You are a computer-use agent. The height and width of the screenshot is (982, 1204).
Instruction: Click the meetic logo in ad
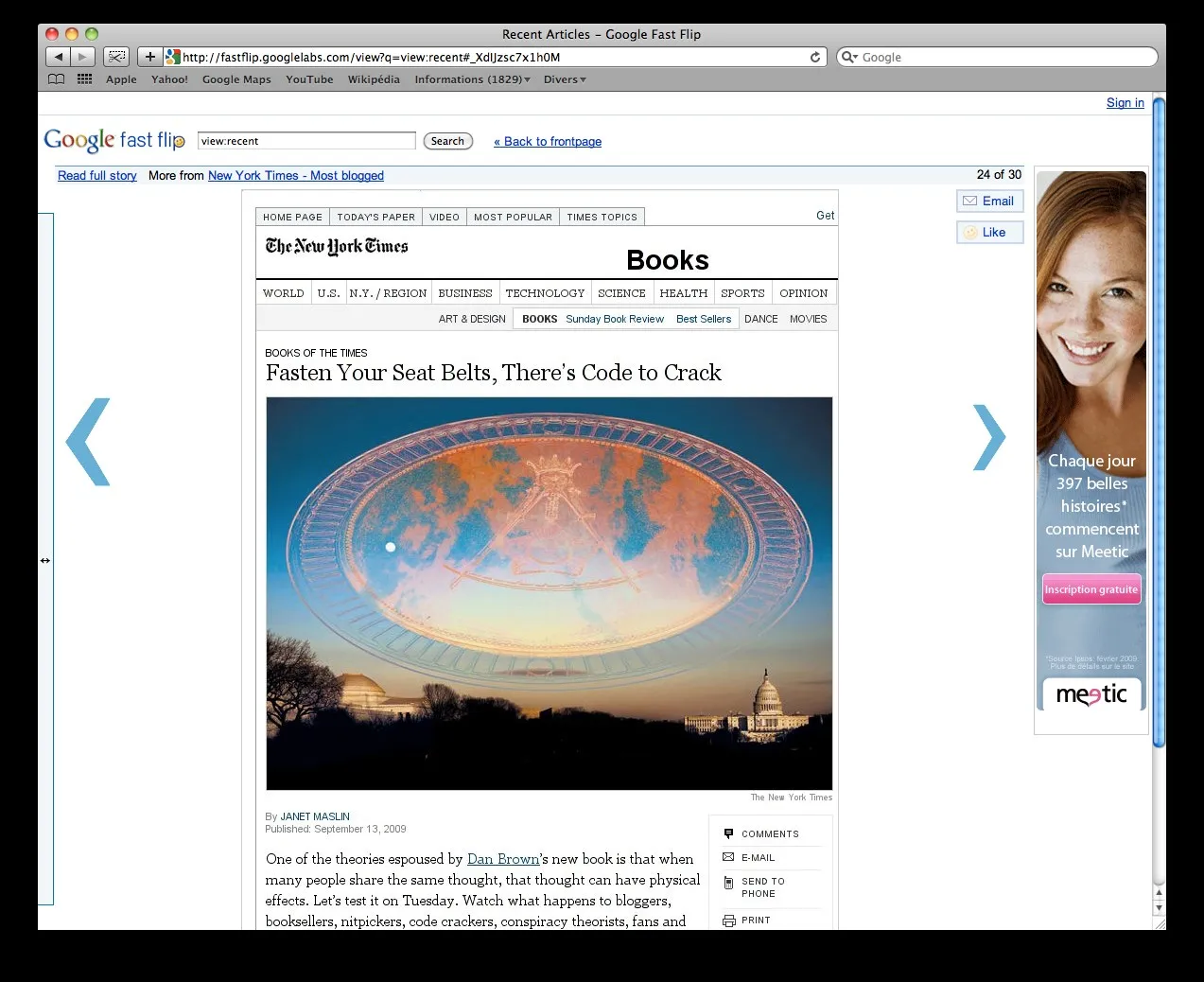[x=1091, y=694]
